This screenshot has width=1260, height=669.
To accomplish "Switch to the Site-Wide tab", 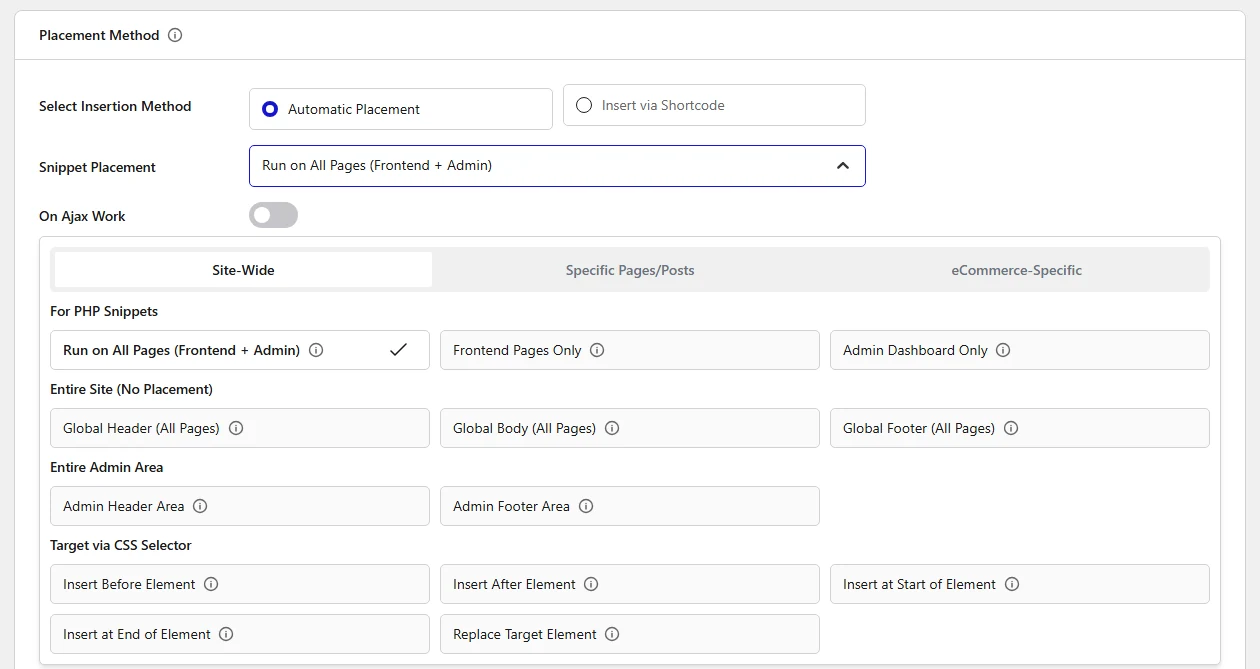I will click(x=243, y=270).
